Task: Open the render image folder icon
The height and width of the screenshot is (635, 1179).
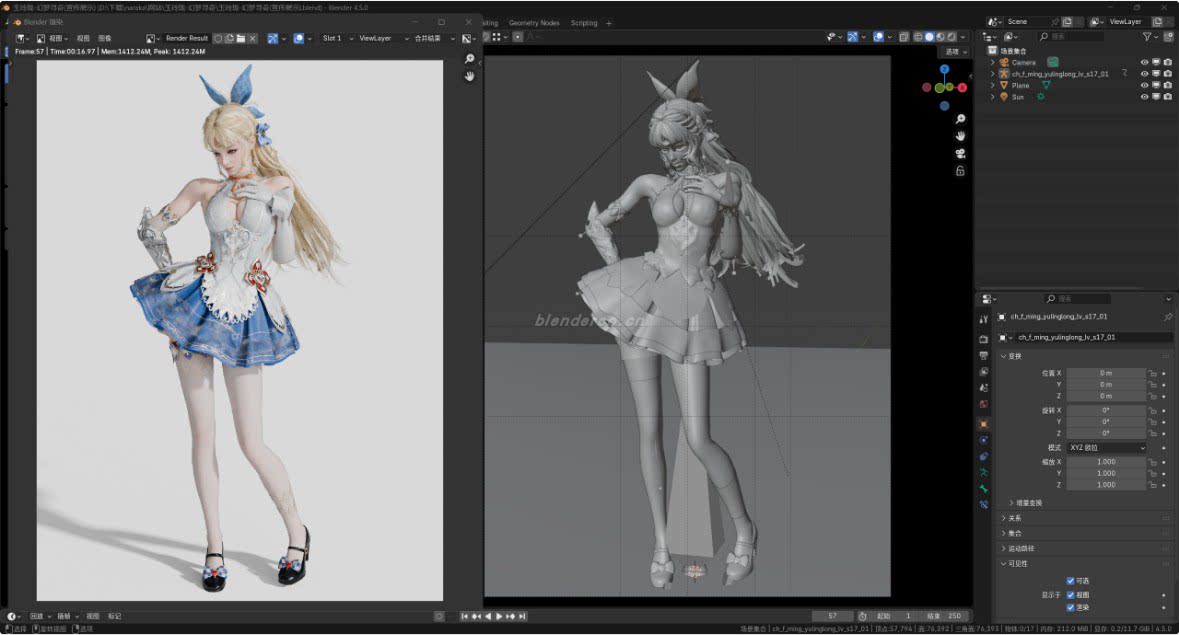Action: [241, 38]
